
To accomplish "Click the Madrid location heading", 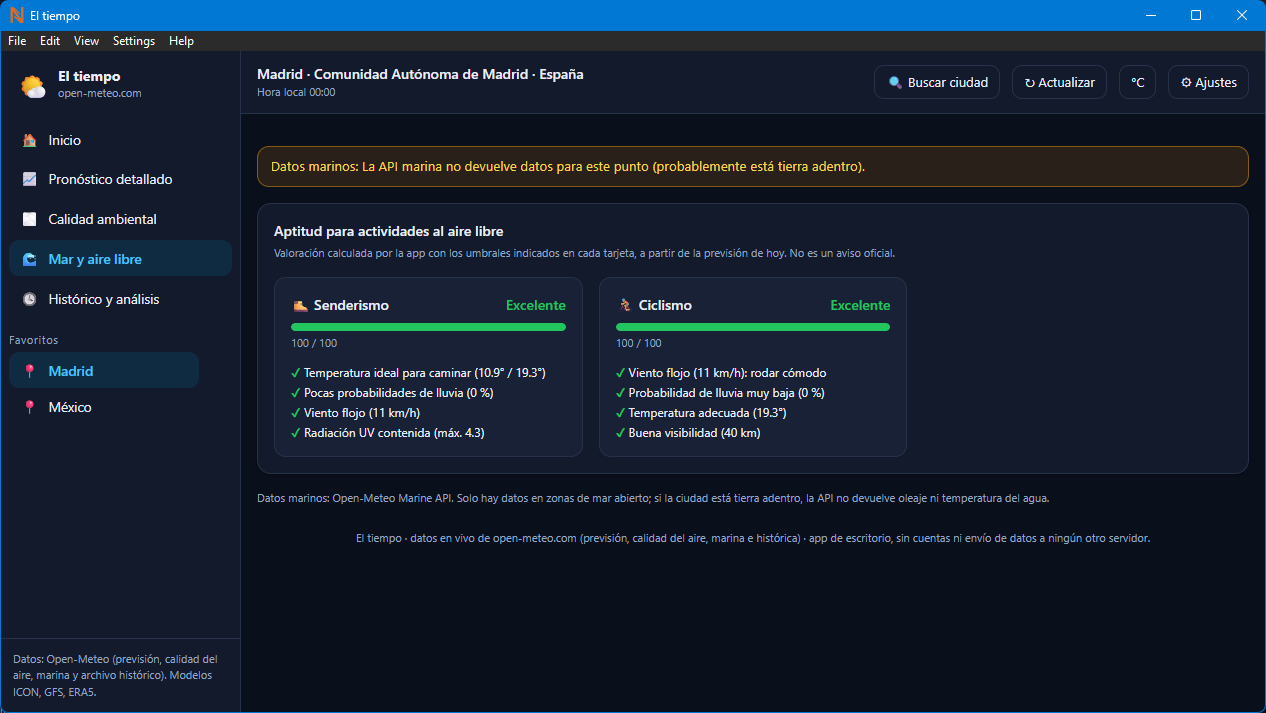I will click(420, 75).
